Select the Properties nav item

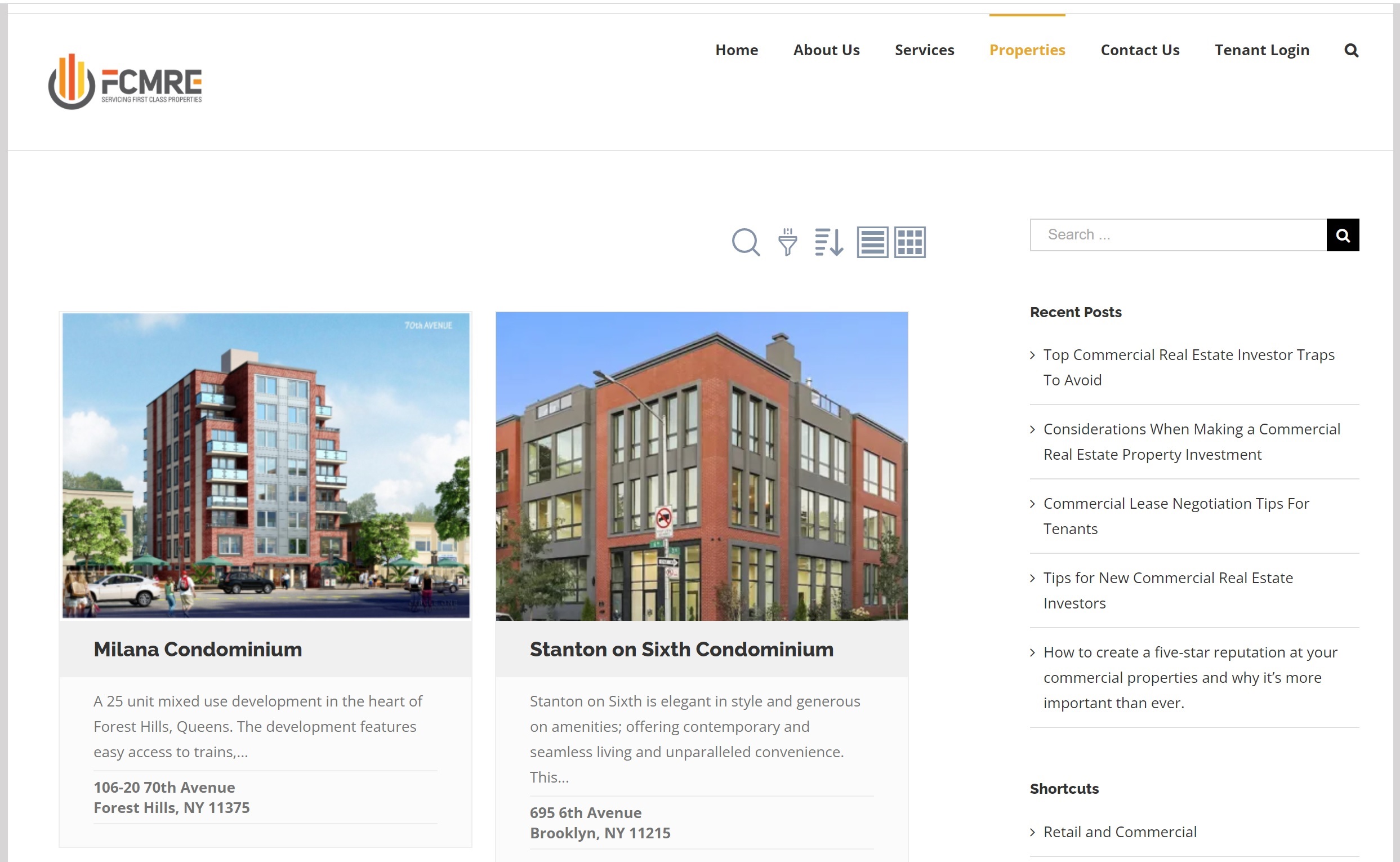1027,50
